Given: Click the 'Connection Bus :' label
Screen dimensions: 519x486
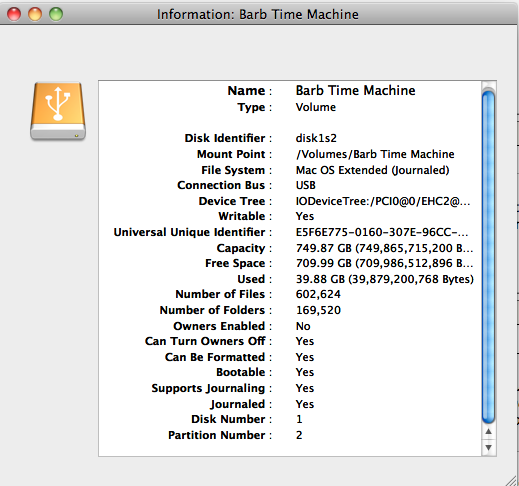Looking at the screenshot, I should click(x=225, y=185).
